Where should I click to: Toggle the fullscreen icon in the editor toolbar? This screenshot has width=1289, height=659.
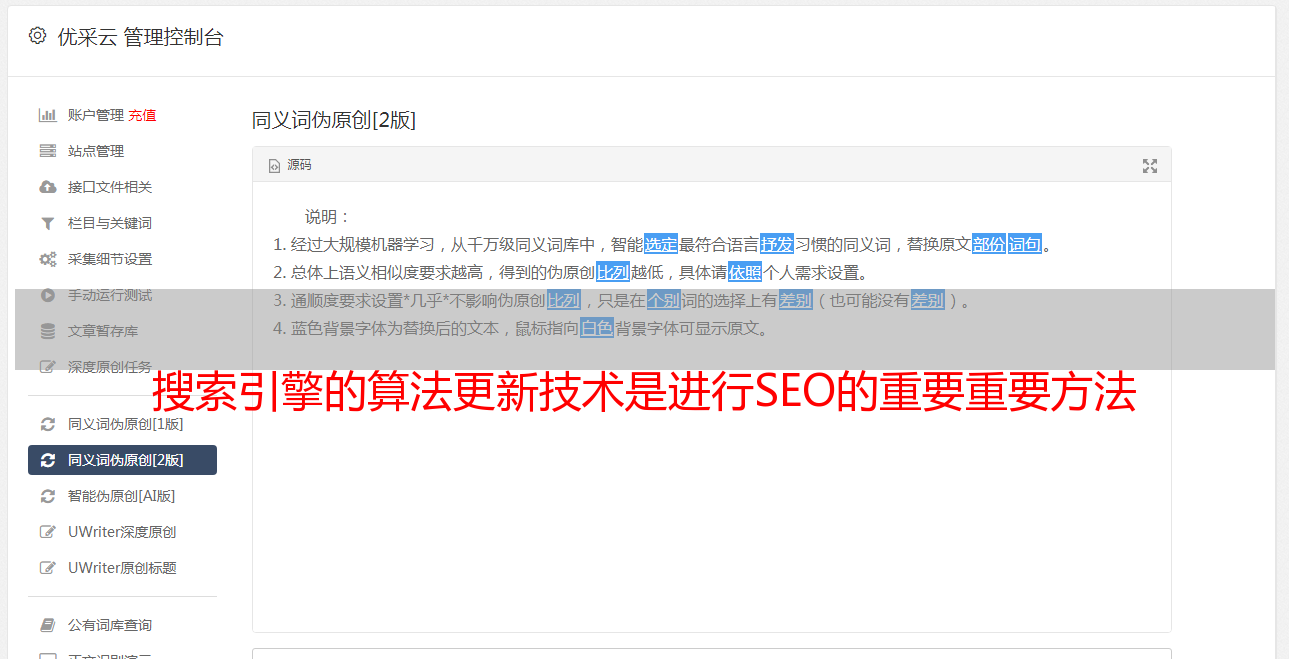coord(1150,166)
